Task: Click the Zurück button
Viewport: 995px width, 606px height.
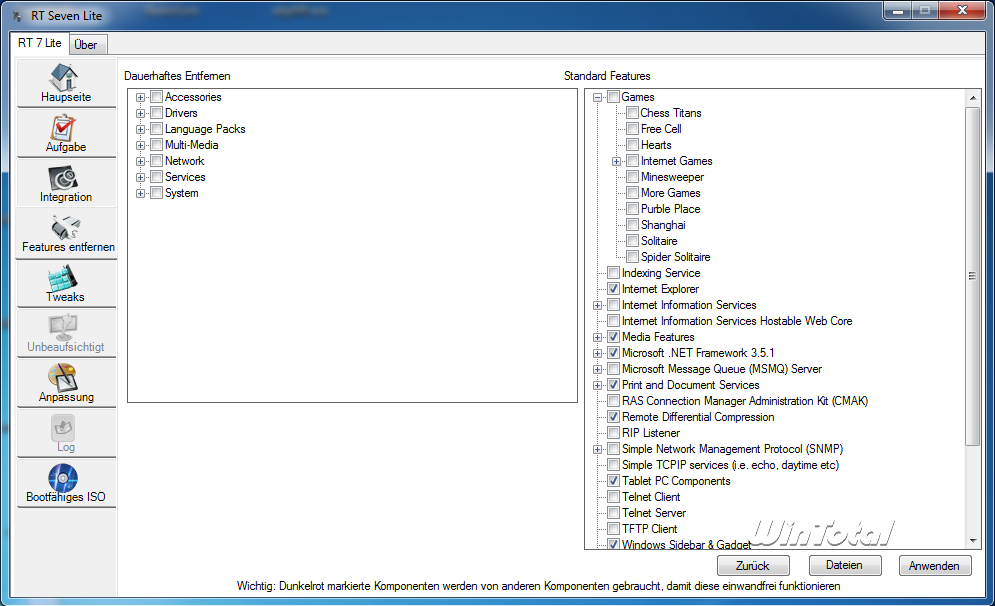Action: coord(753,565)
